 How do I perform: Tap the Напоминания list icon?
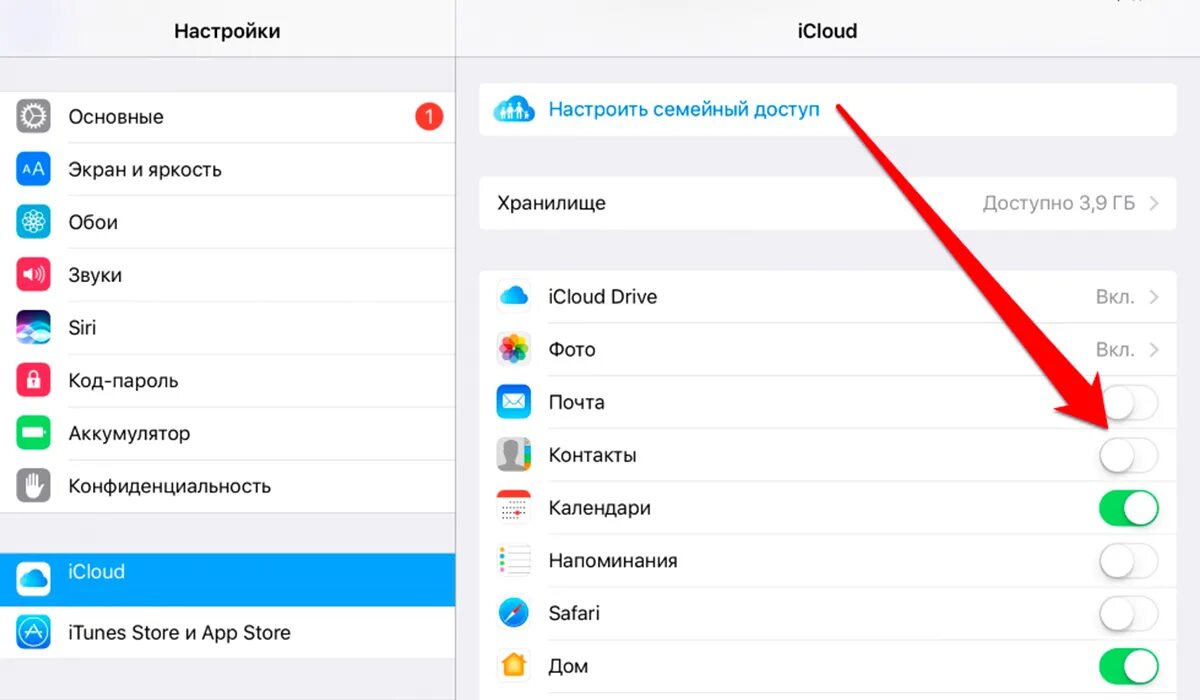click(514, 561)
